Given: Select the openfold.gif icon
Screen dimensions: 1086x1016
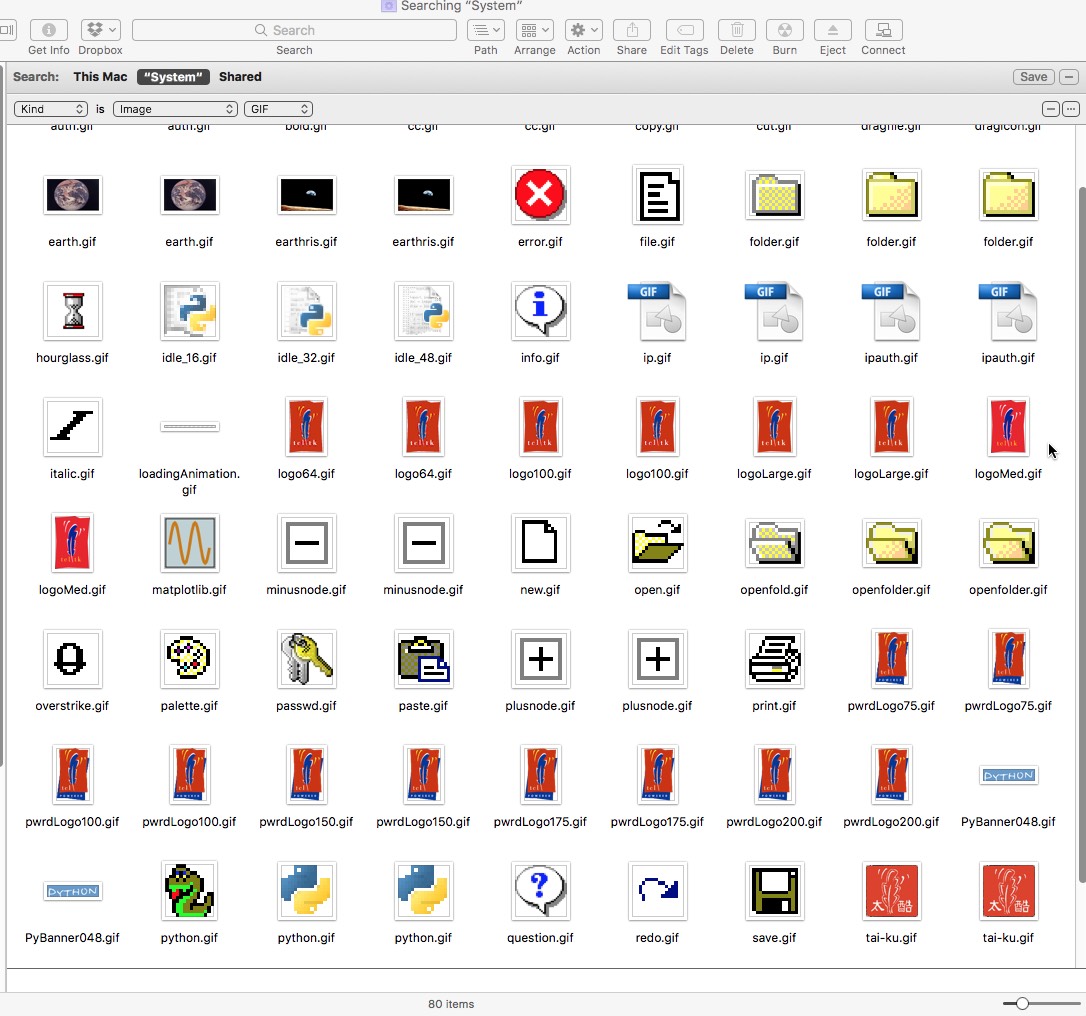Looking at the screenshot, I should 774,543.
